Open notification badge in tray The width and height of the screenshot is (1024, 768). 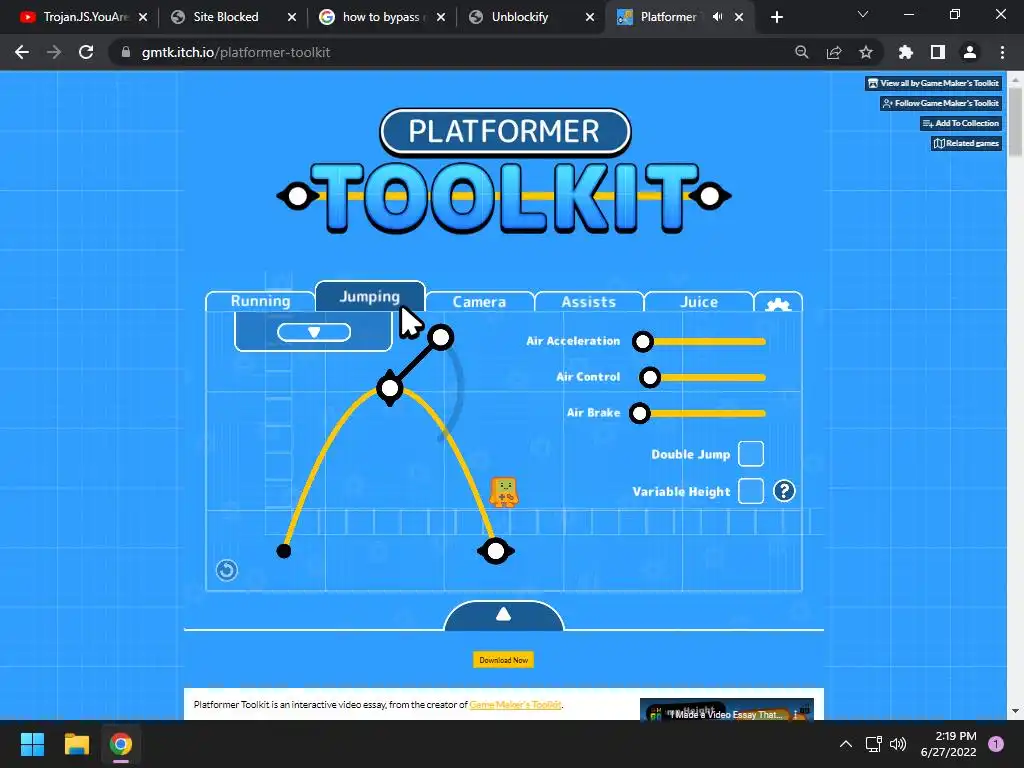tap(996, 744)
